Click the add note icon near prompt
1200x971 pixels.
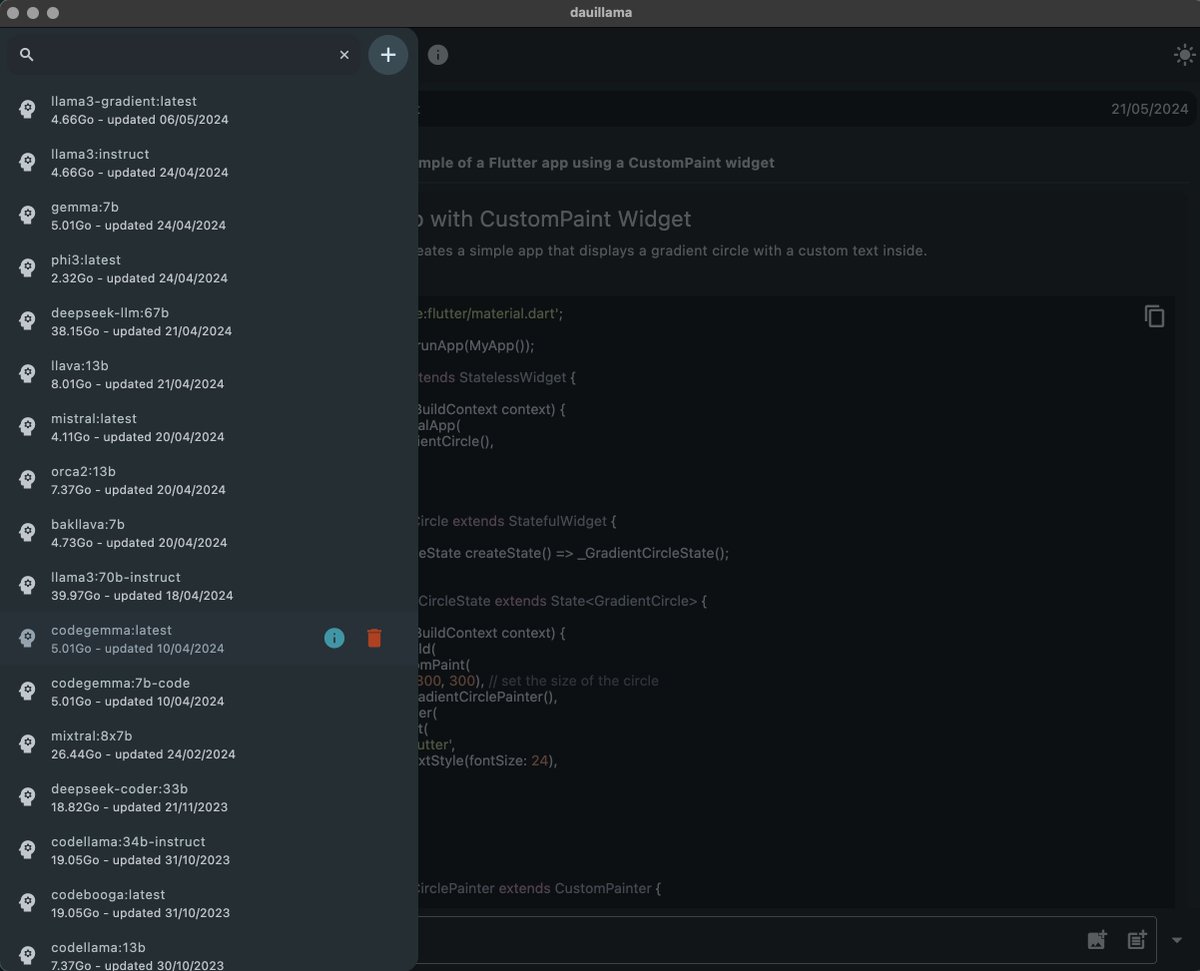click(1137, 940)
